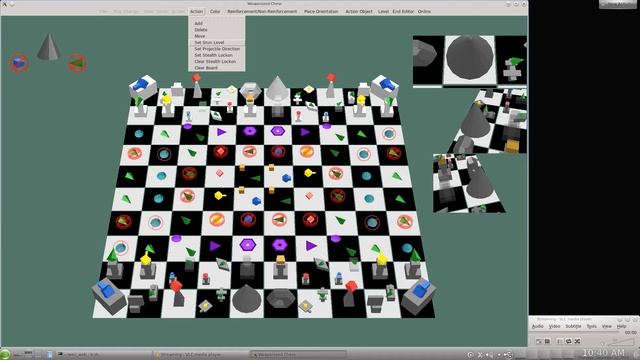Viewport: 640px width, 360px height.
Task: Open the Online menu
Action: (x=424, y=11)
